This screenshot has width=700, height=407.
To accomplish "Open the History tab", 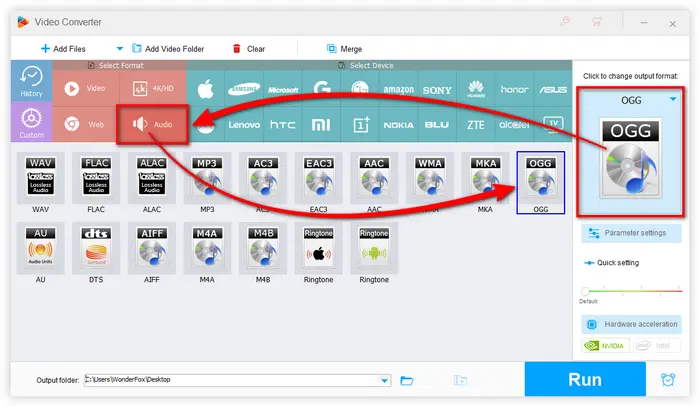I will click(31, 81).
